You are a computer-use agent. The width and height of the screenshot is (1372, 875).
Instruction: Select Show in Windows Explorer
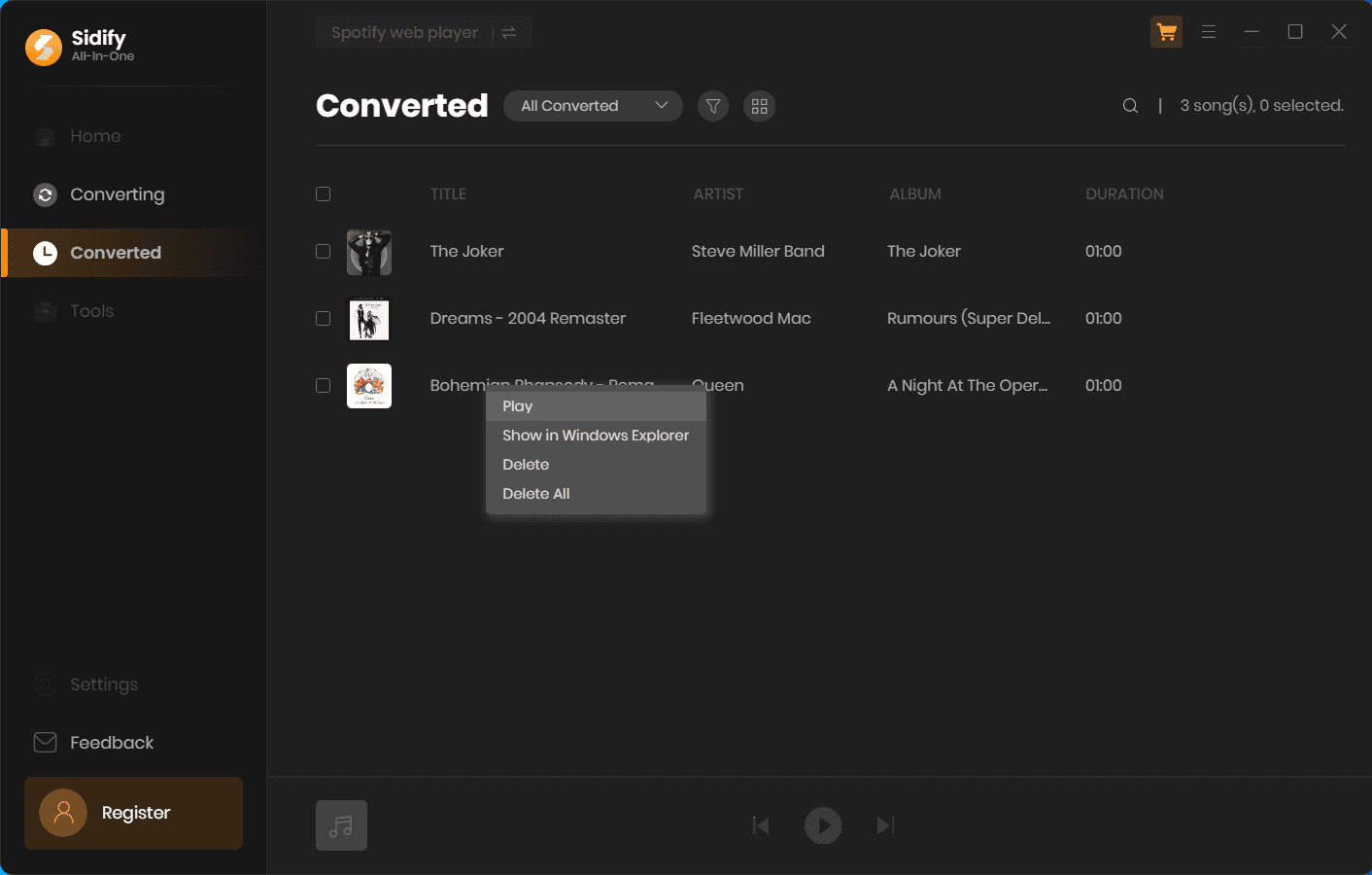596,436
